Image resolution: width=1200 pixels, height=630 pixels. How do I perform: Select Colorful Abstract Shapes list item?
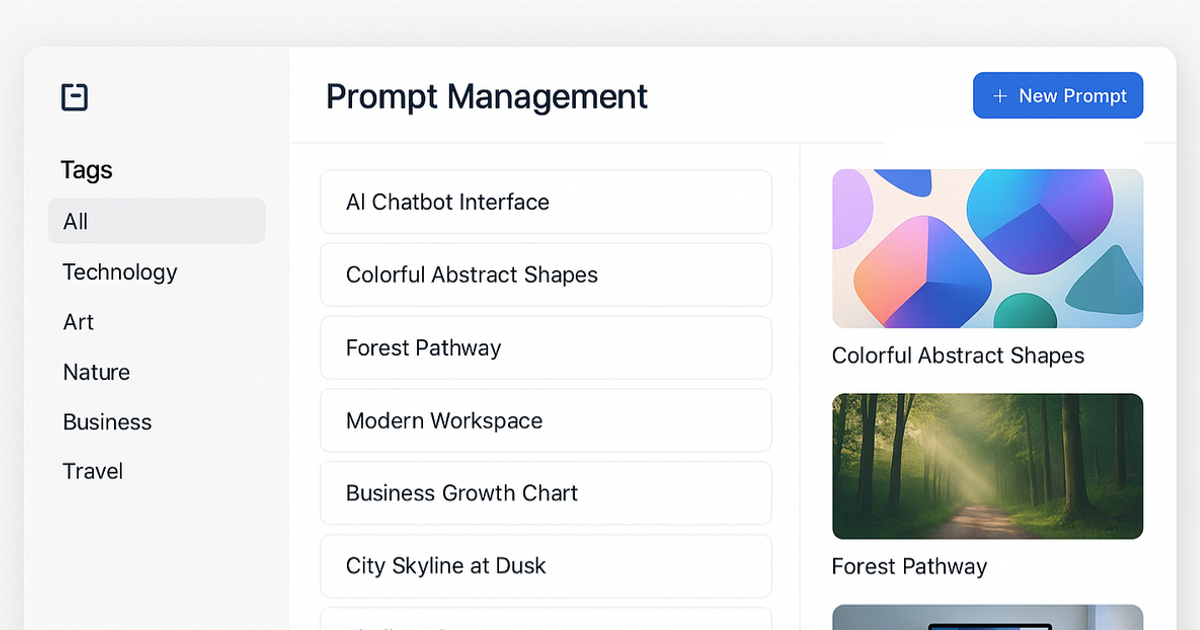[546, 275]
